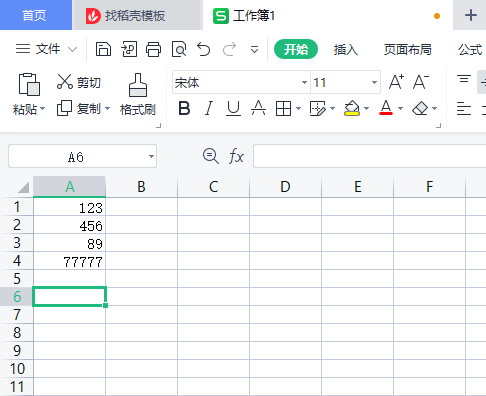The width and height of the screenshot is (486, 396).
Task: Toggle Bold formatting
Action: coord(184,108)
